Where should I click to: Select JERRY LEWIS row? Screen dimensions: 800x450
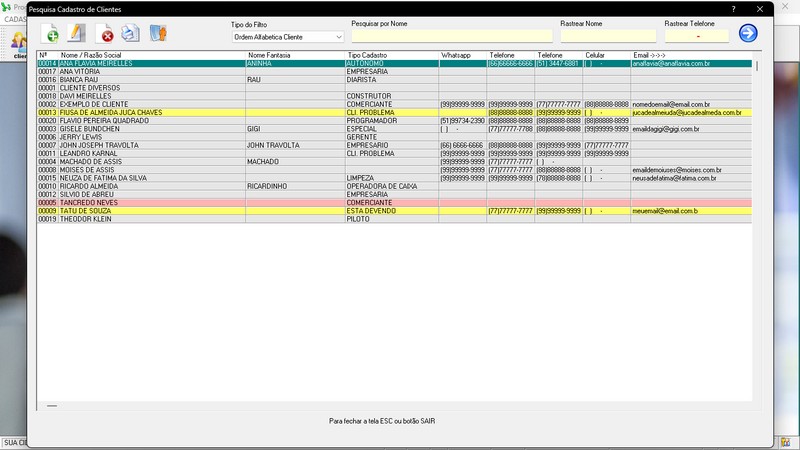(394, 137)
